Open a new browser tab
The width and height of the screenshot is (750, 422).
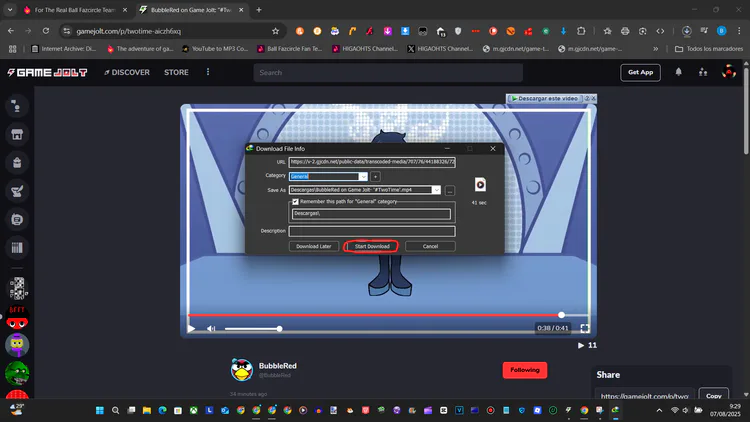259,10
